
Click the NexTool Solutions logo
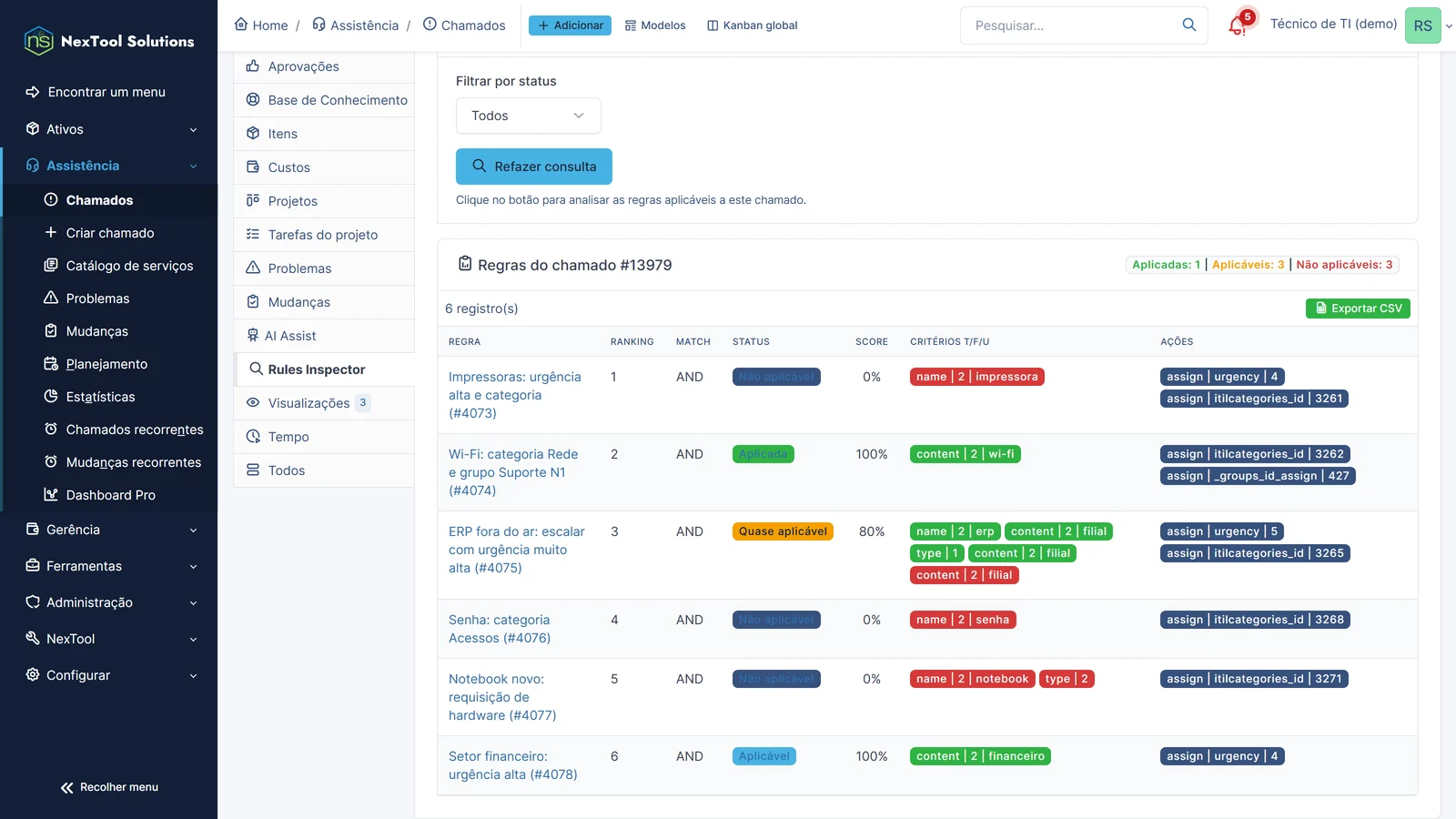[109, 41]
